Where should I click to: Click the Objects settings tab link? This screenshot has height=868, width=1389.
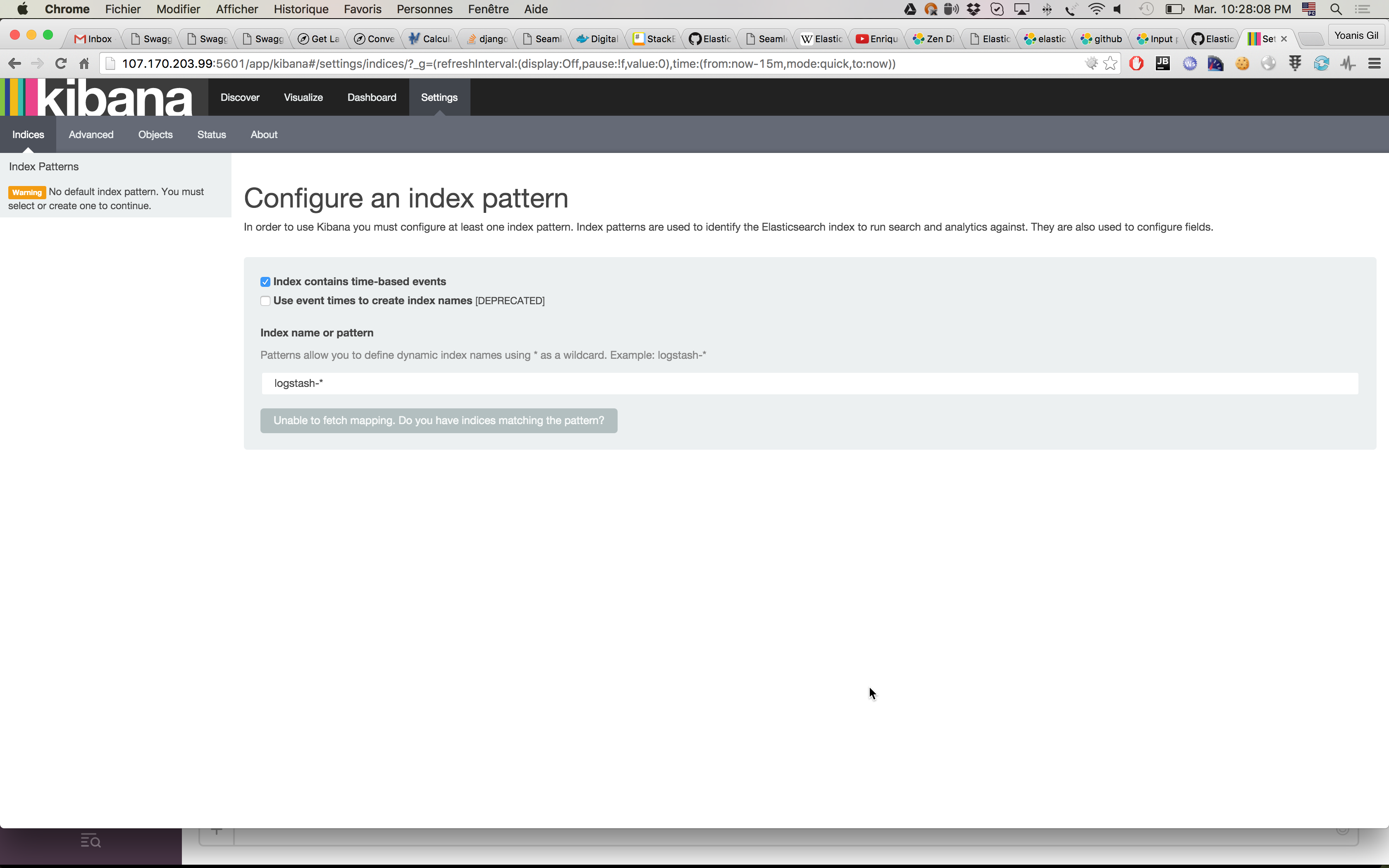(155, 134)
